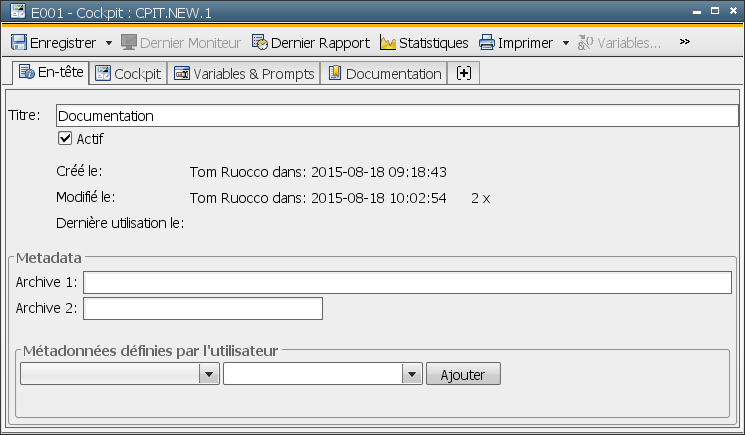Click the Imprimer printer icon
This screenshot has width=745, height=435.
point(487,43)
